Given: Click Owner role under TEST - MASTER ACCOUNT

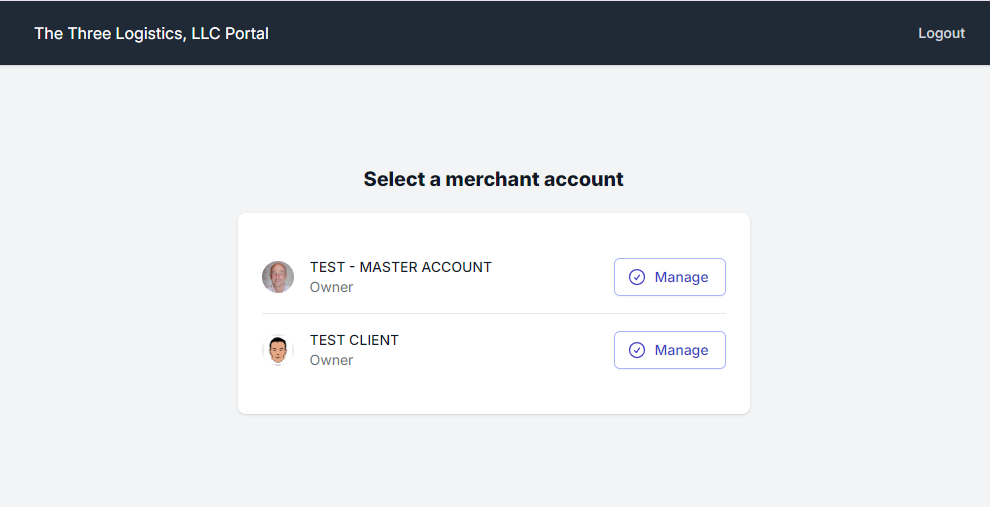Looking at the screenshot, I should (331, 287).
